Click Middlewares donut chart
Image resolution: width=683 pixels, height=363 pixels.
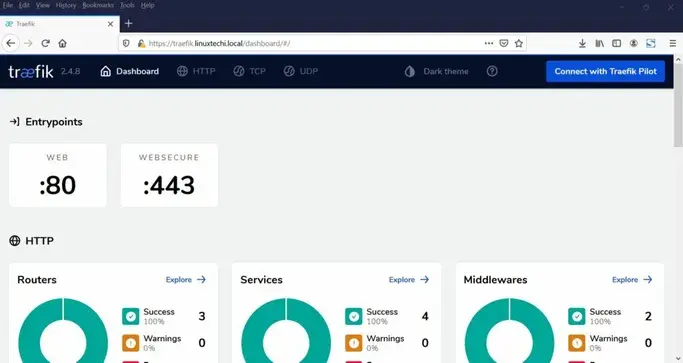pos(509,330)
